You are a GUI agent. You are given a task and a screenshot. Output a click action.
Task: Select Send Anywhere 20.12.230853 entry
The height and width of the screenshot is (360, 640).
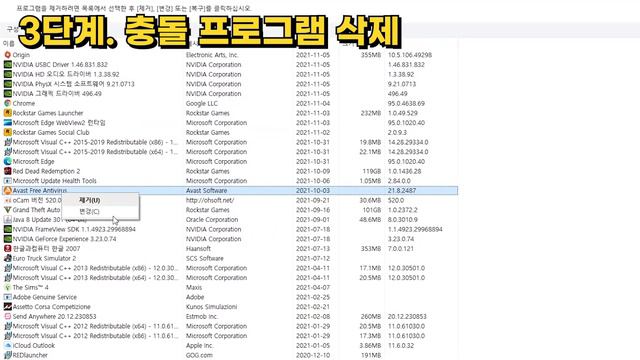click(x=54, y=316)
